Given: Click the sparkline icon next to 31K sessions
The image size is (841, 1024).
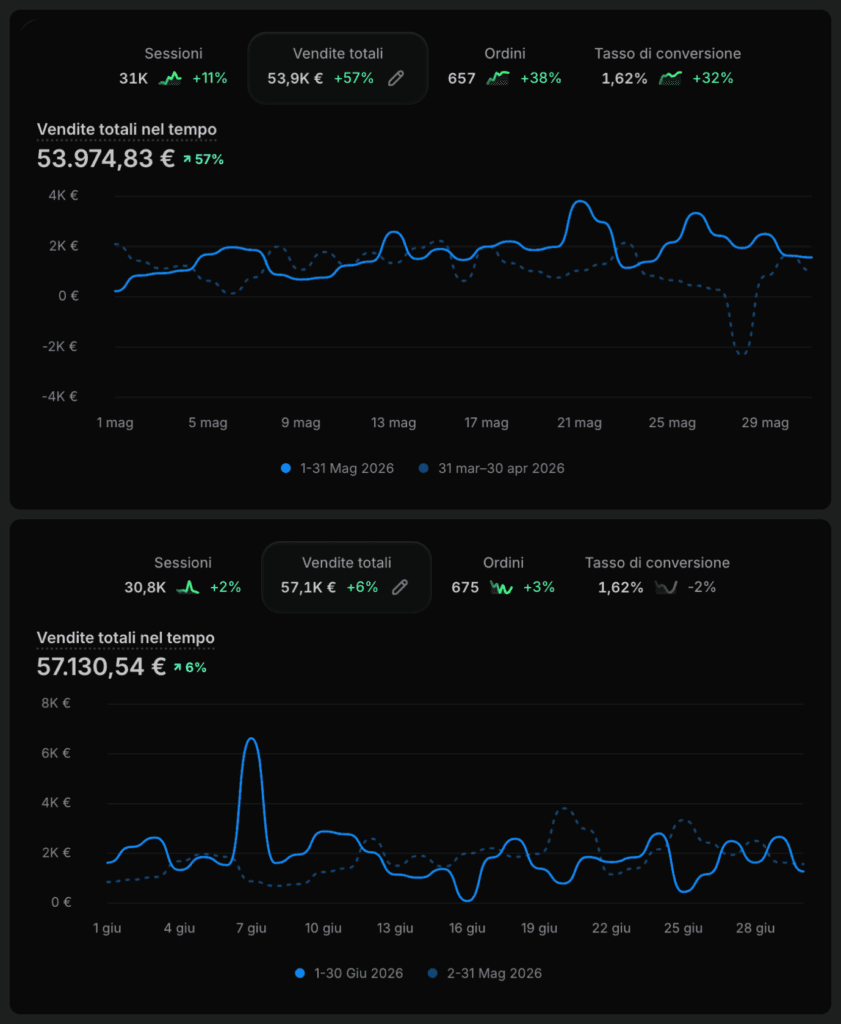Looking at the screenshot, I should [x=170, y=78].
